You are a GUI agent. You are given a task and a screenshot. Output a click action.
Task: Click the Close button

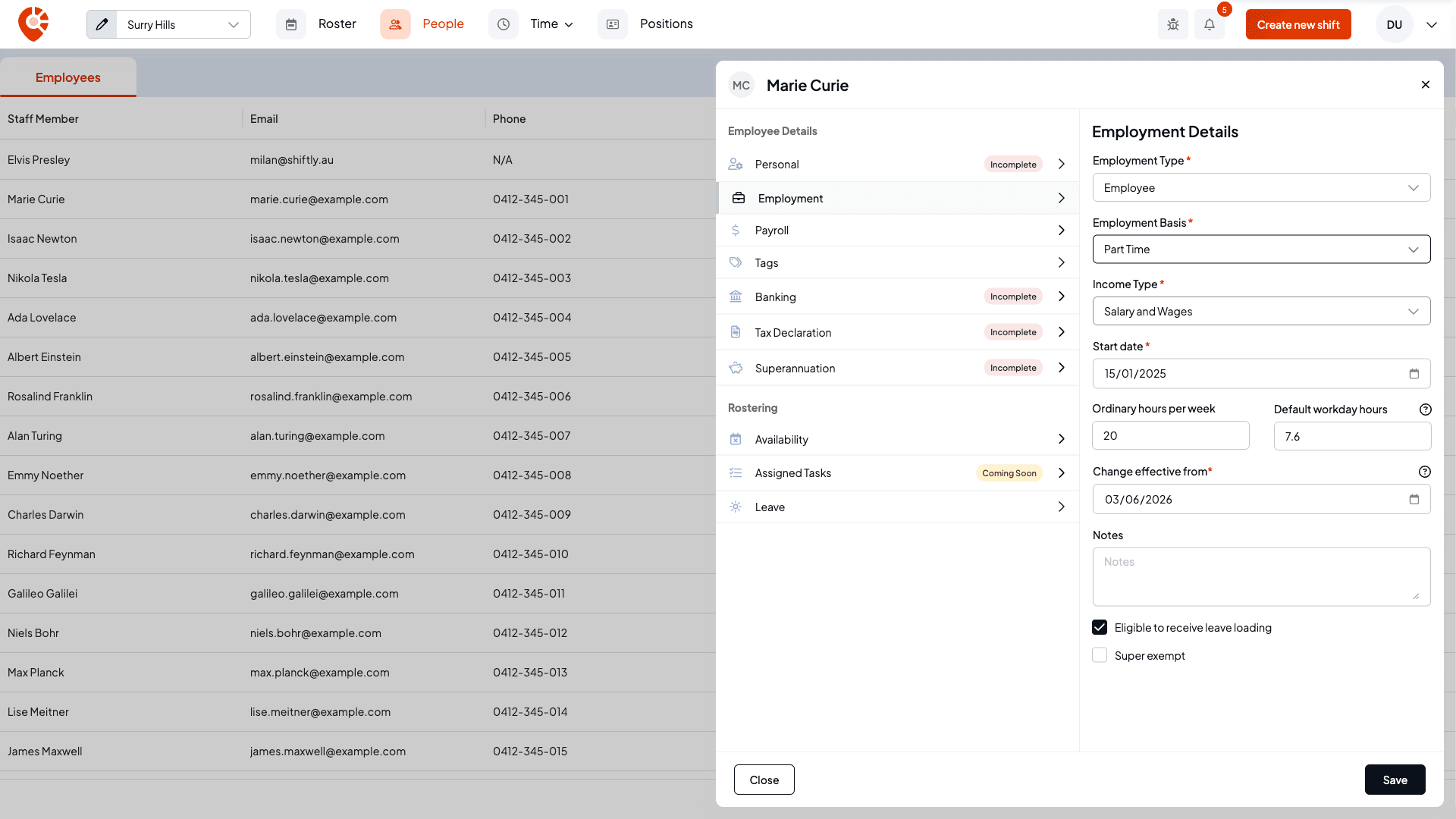(x=764, y=780)
